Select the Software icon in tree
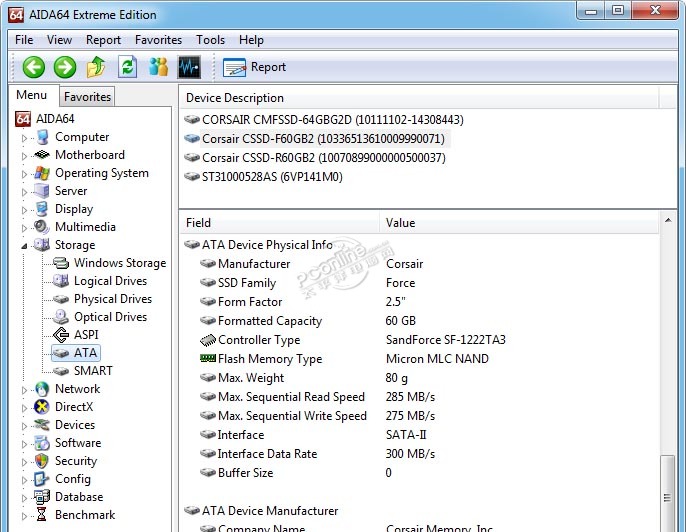 point(42,442)
